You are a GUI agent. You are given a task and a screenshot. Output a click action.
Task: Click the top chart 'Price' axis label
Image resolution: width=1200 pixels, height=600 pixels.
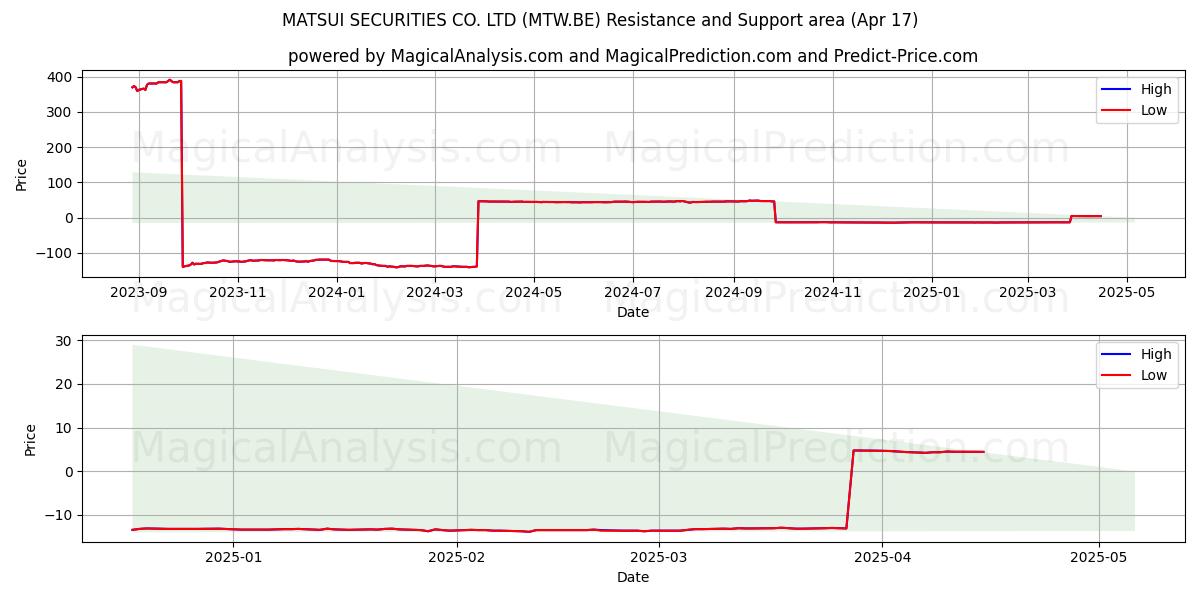tap(22, 174)
